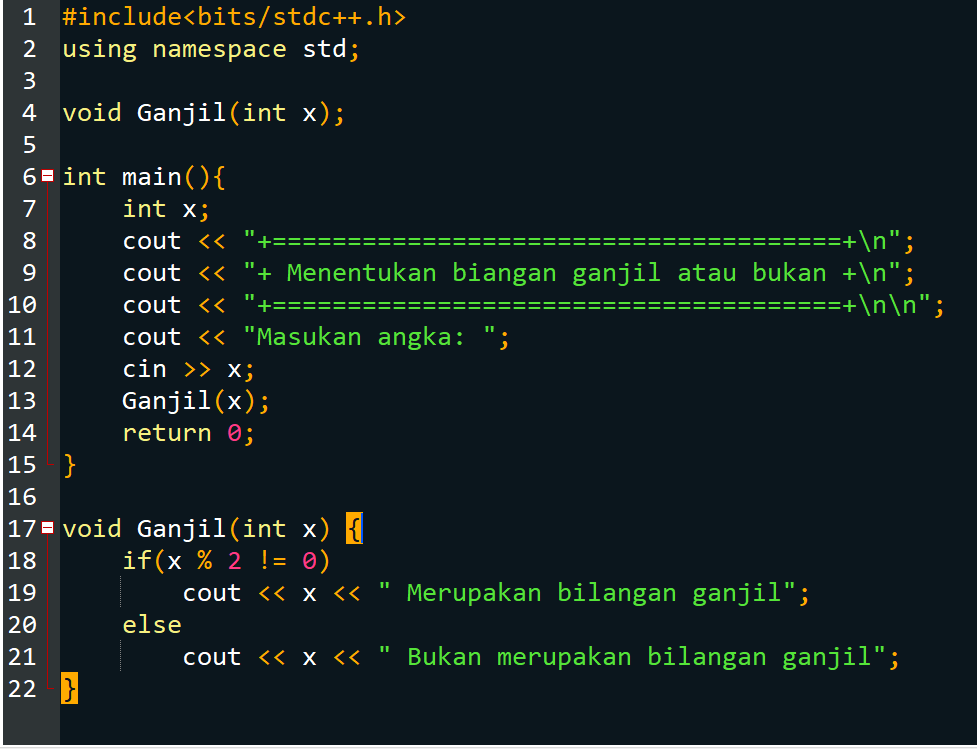
Task: Select line number 6 in the gutter
Action: (x=29, y=176)
